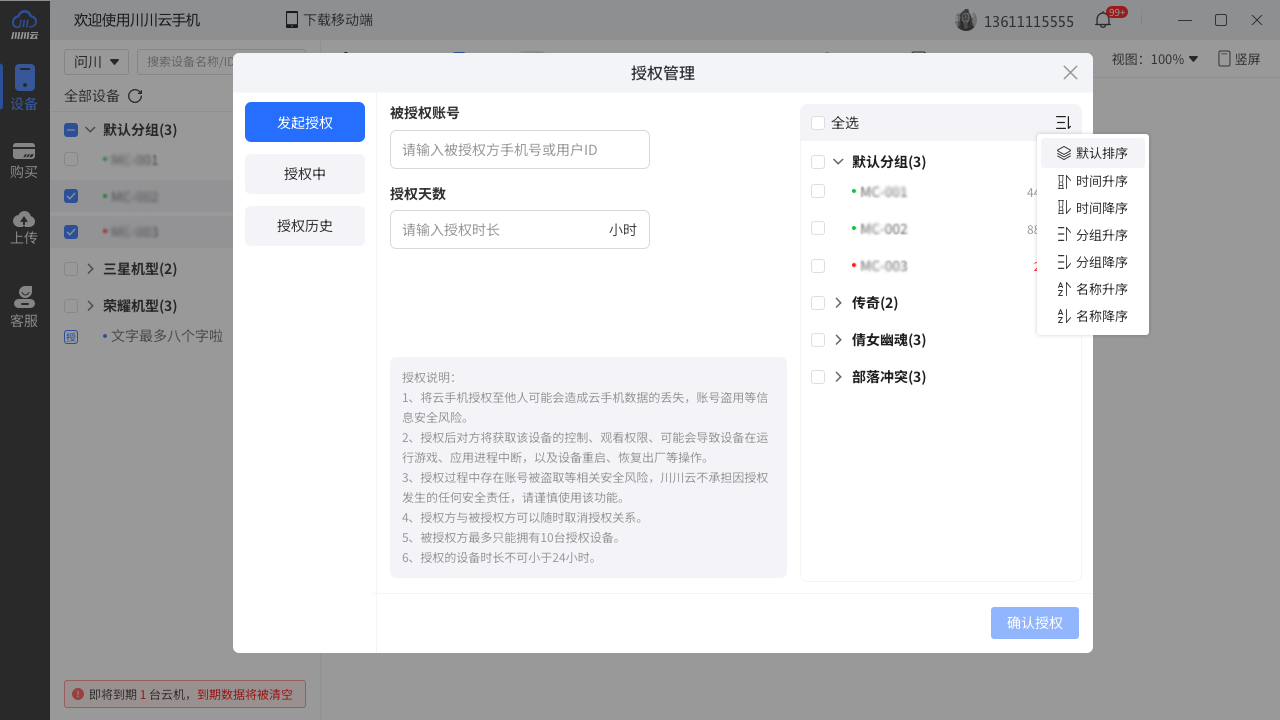Click the notification bell icon
1280x720 pixels.
point(1103,20)
